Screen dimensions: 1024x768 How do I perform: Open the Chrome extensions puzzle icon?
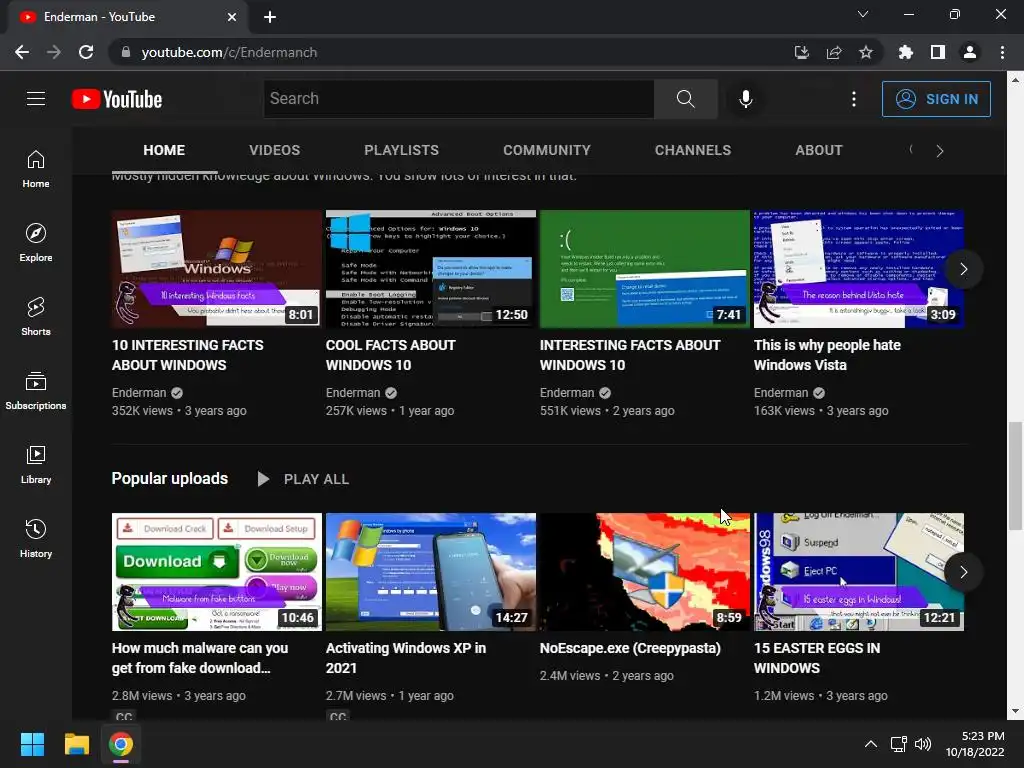906,52
